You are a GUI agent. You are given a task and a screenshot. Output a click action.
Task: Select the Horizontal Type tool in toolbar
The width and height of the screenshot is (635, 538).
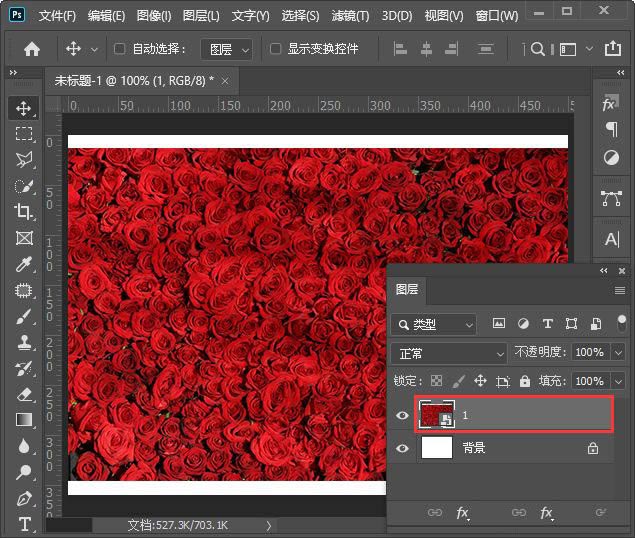click(x=24, y=524)
